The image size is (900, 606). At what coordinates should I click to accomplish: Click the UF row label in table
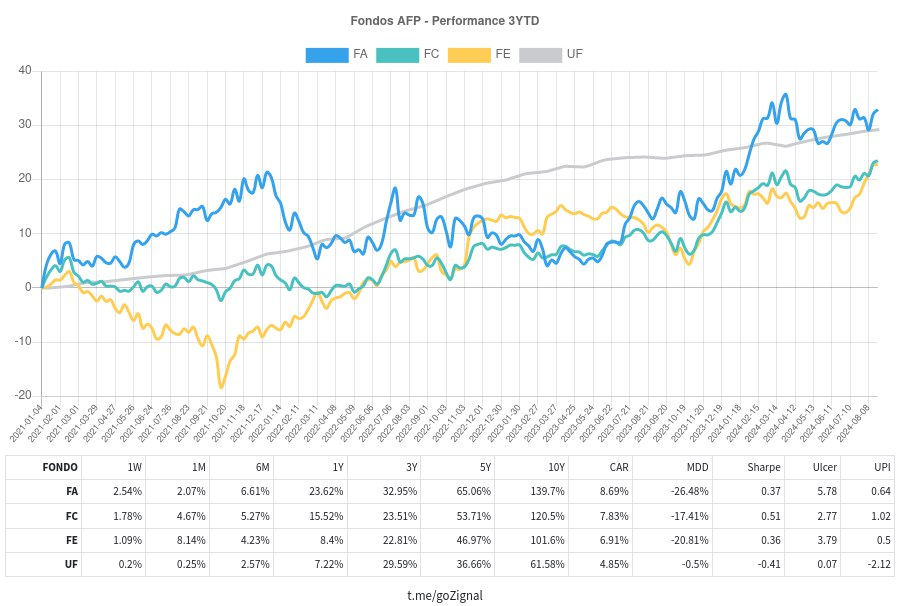pyautogui.click(x=71, y=564)
